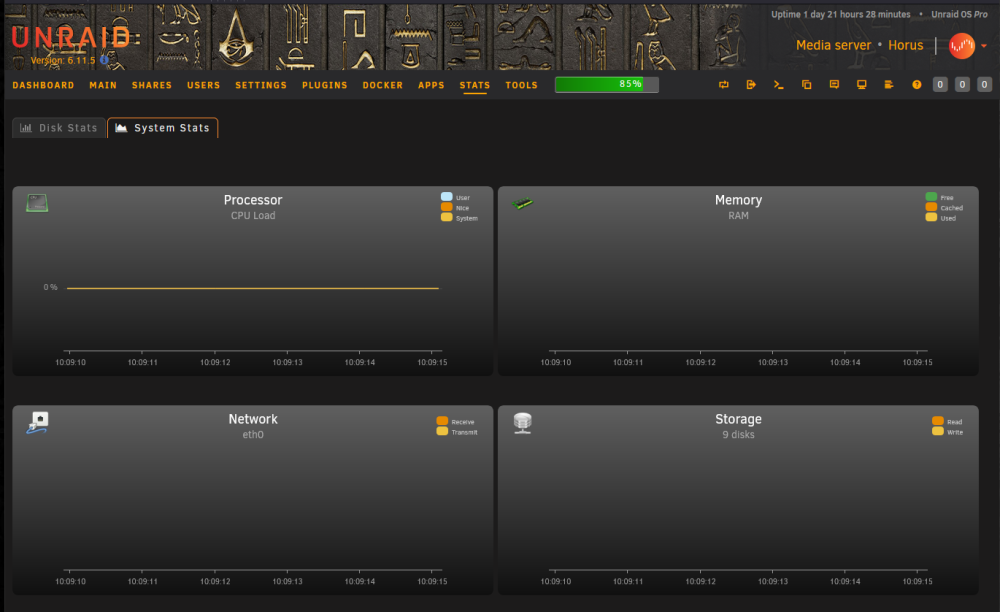Toggle the Cached legend swatch in Memory
1000x612 pixels.
tap(931, 207)
